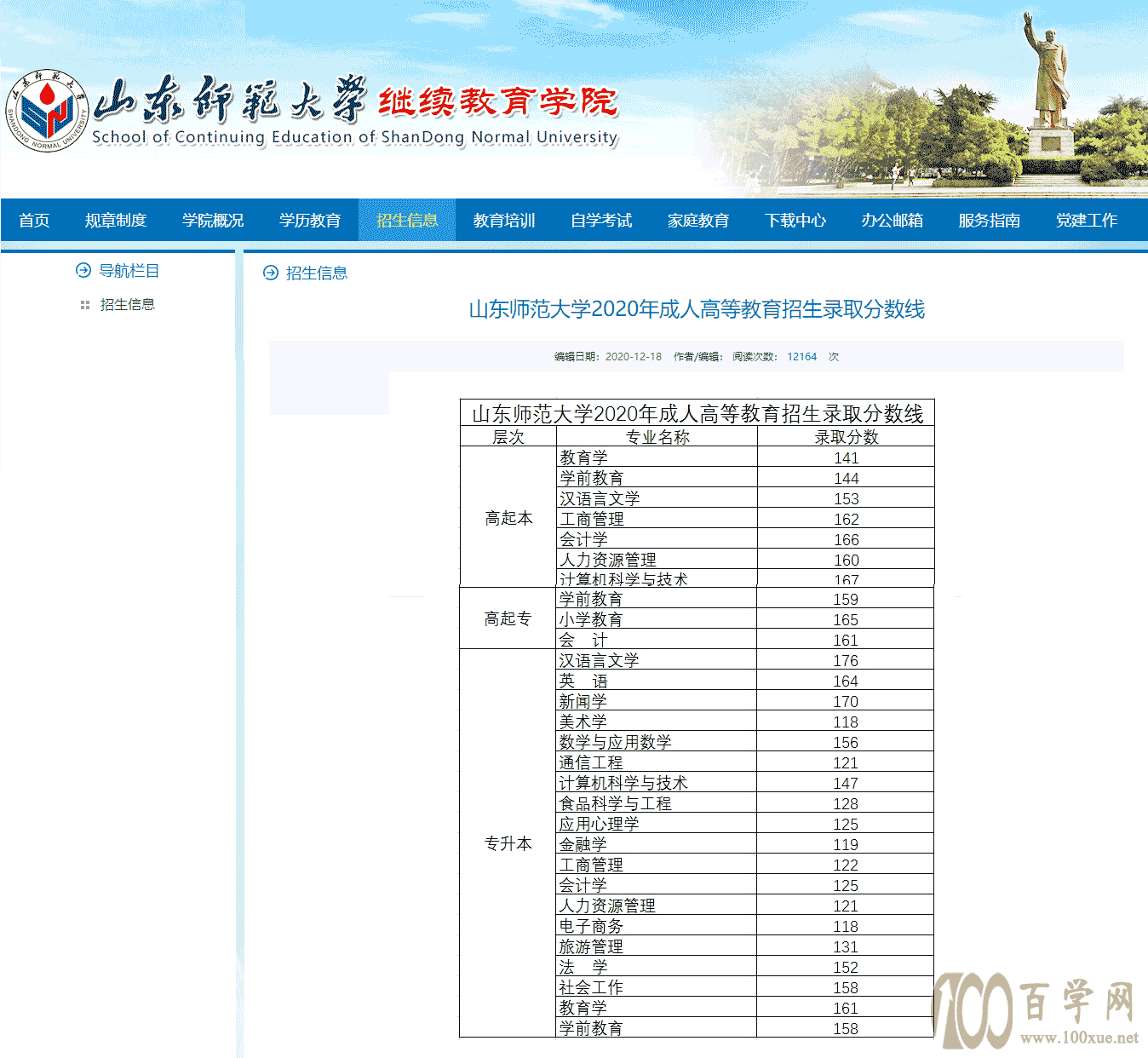
Task: Click the 专业名称 column header
Action: [x=657, y=437]
